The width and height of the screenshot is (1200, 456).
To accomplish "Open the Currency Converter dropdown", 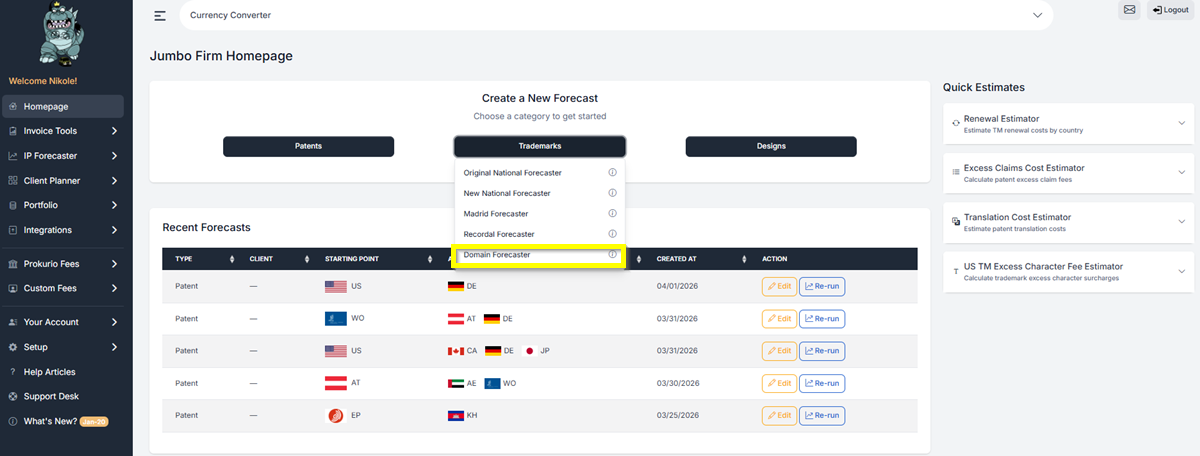I will [x=615, y=15].
